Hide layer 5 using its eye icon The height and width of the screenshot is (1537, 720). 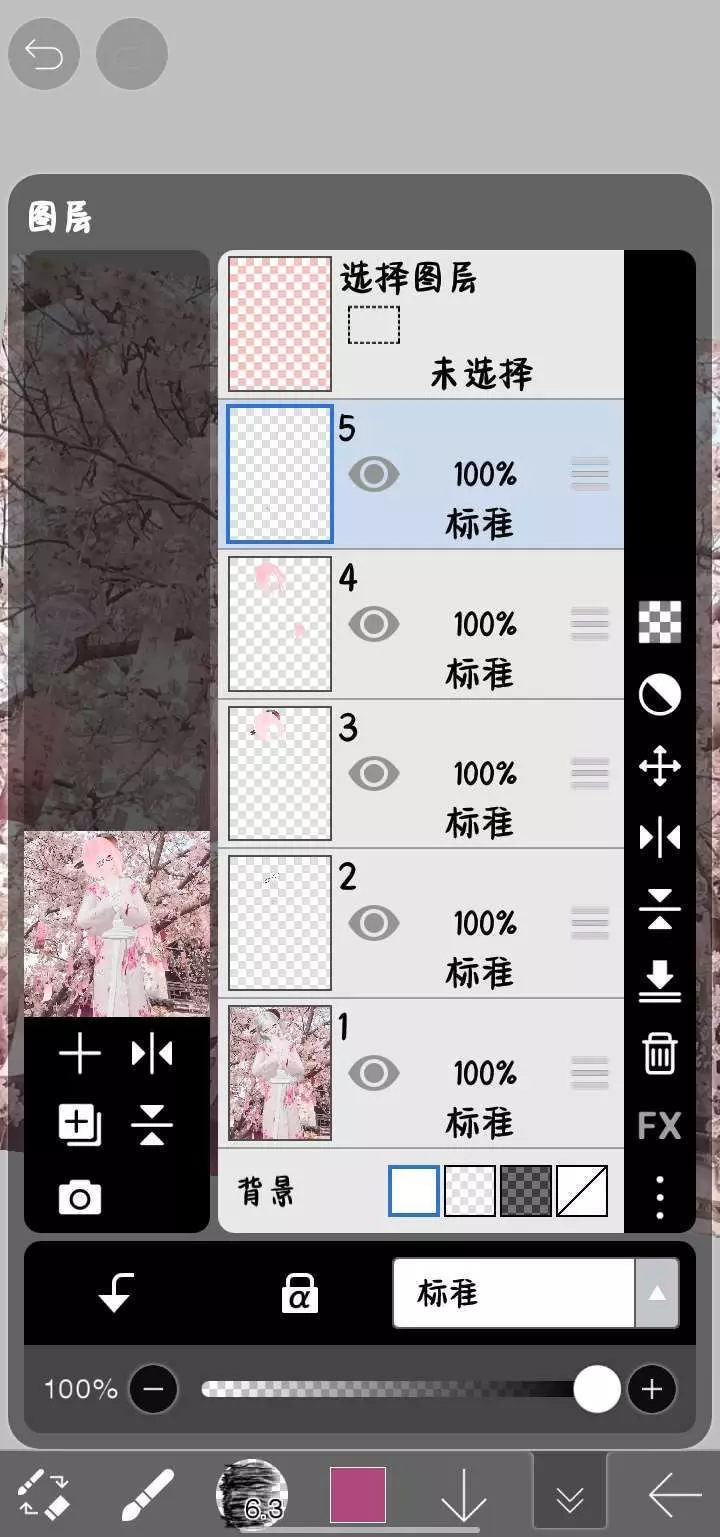[374, 474]
